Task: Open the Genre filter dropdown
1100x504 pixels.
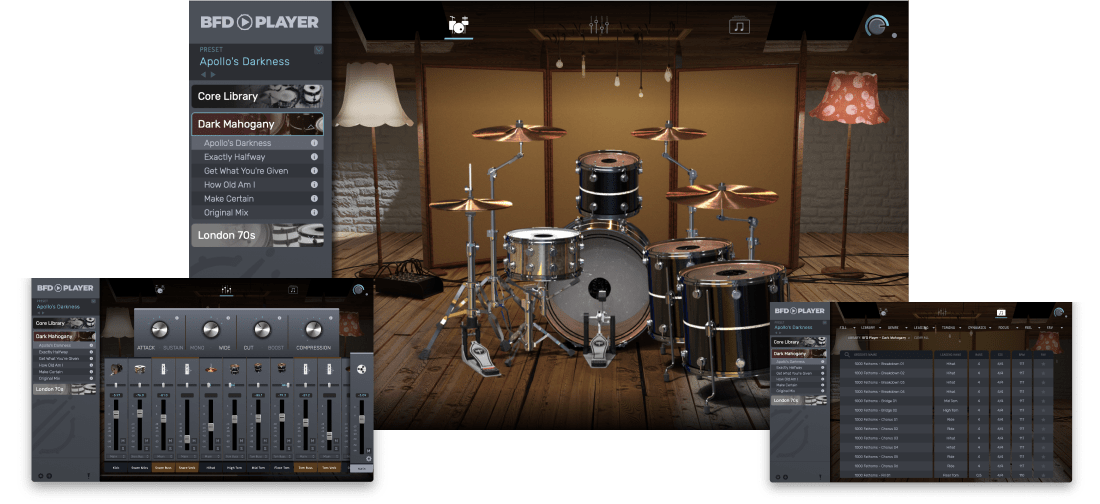Action: (x=897, y=328)
